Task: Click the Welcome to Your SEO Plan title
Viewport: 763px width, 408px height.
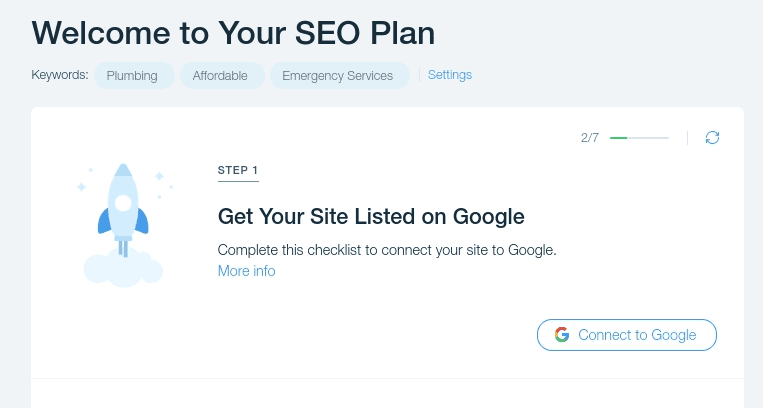Action: pos(234,32)
